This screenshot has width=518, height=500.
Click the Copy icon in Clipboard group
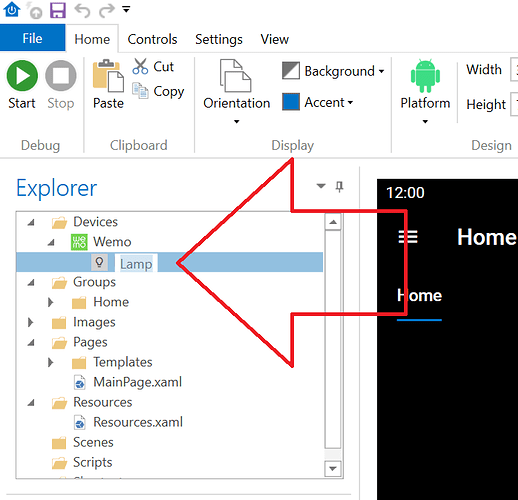[140, 91]
